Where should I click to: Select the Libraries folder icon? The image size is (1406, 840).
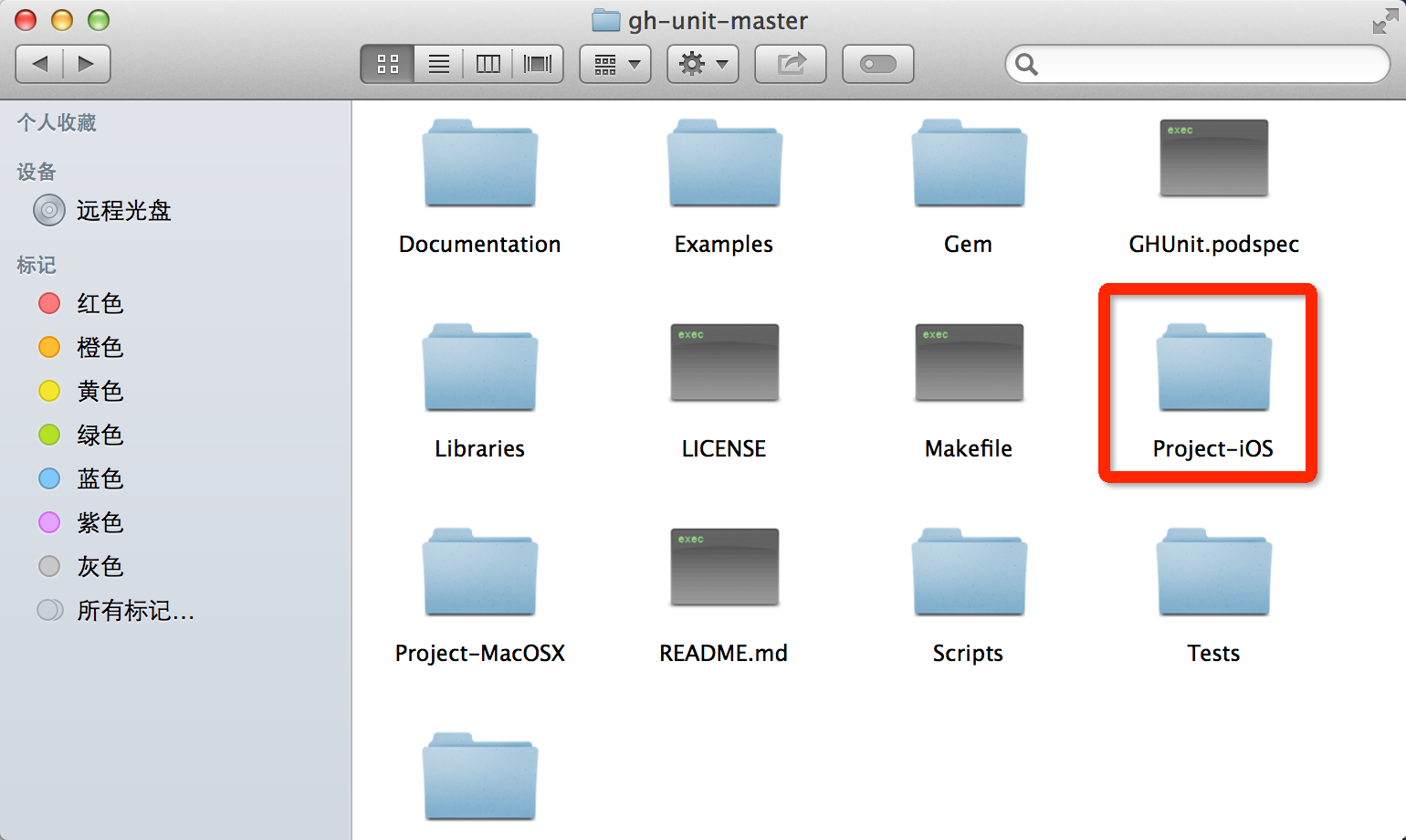[480, 367]
